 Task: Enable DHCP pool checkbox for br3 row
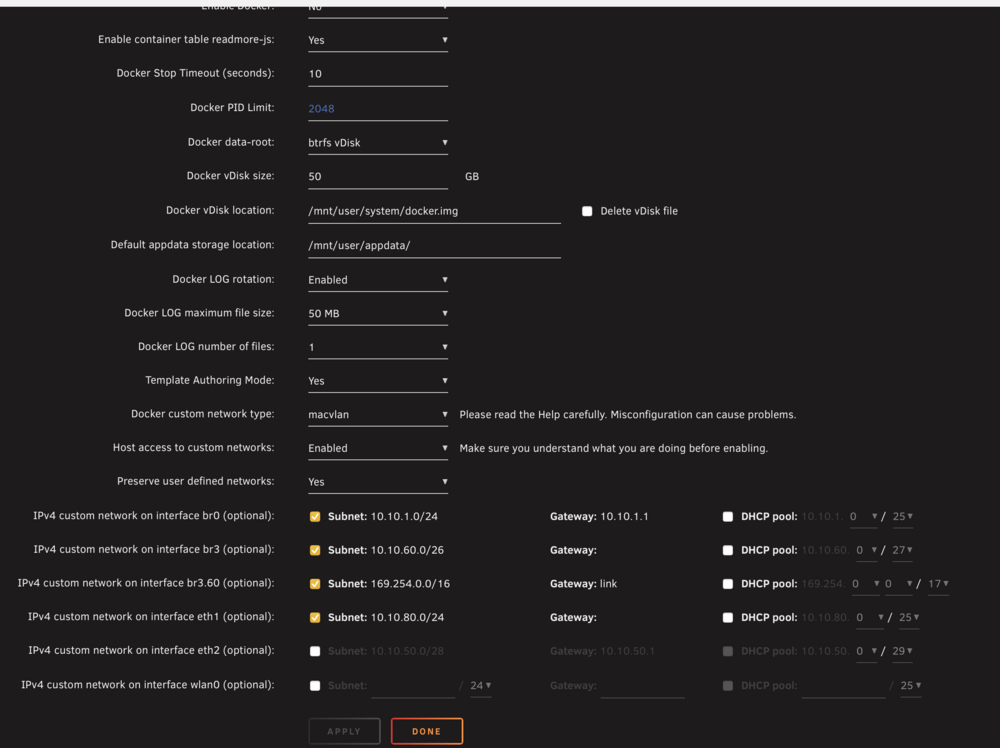click(x=728, y=550)
